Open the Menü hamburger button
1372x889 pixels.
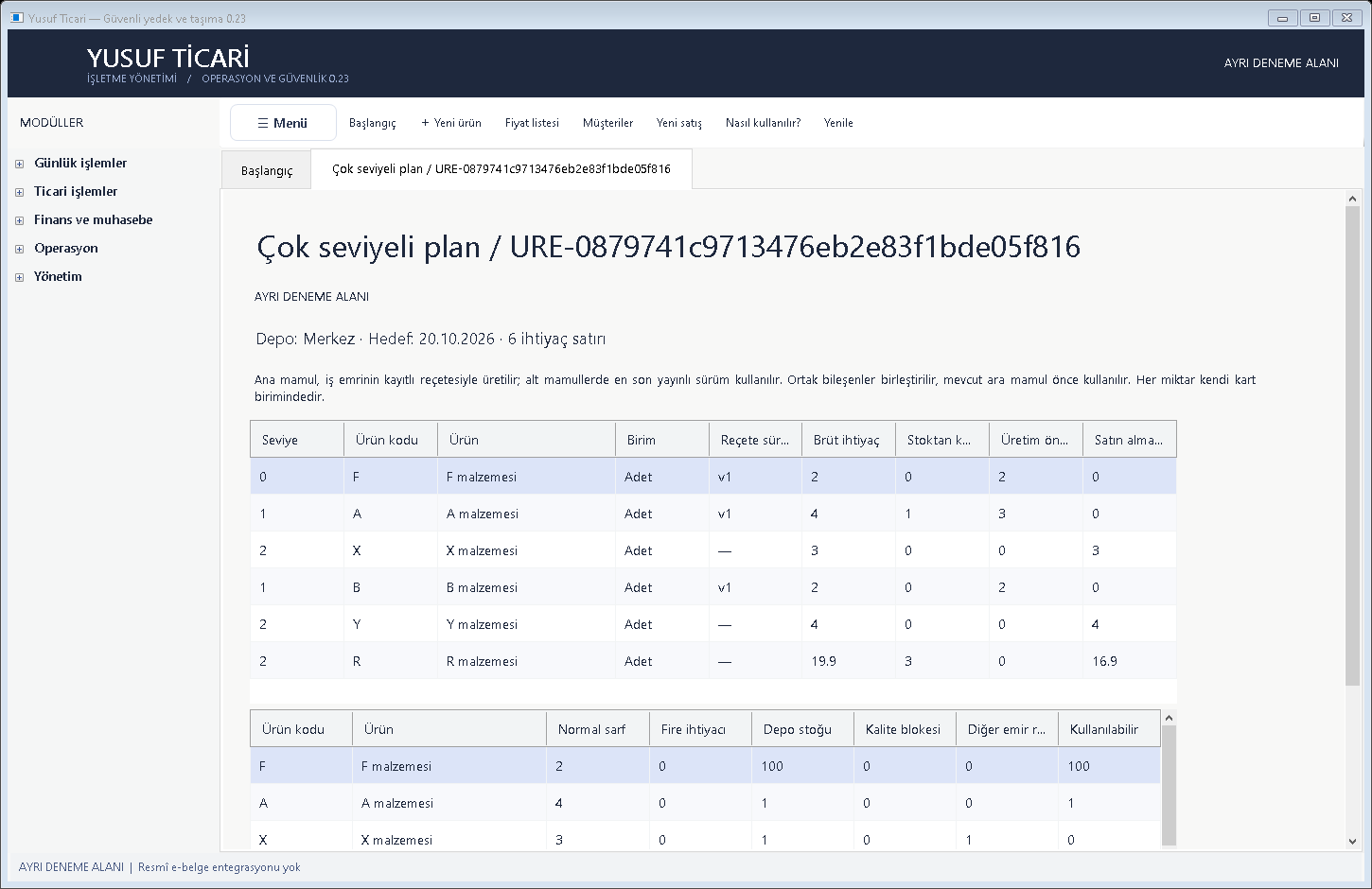[x=283, y=123]
